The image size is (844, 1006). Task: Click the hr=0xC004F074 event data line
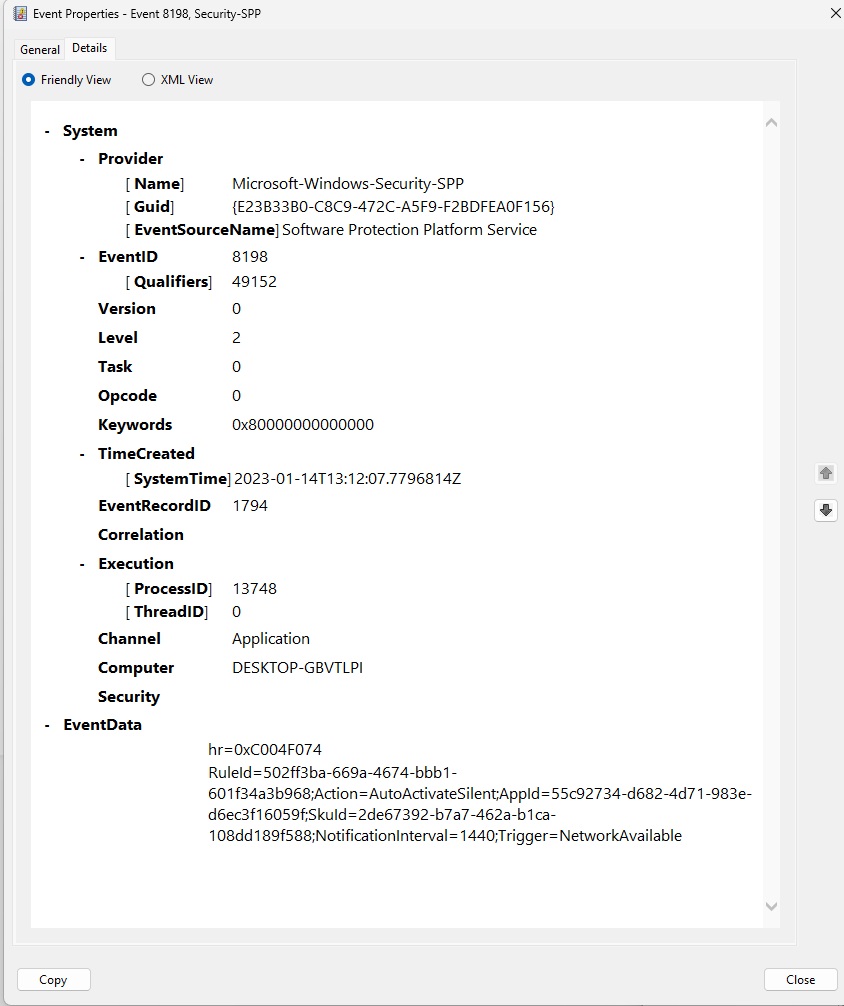point(265,750)
